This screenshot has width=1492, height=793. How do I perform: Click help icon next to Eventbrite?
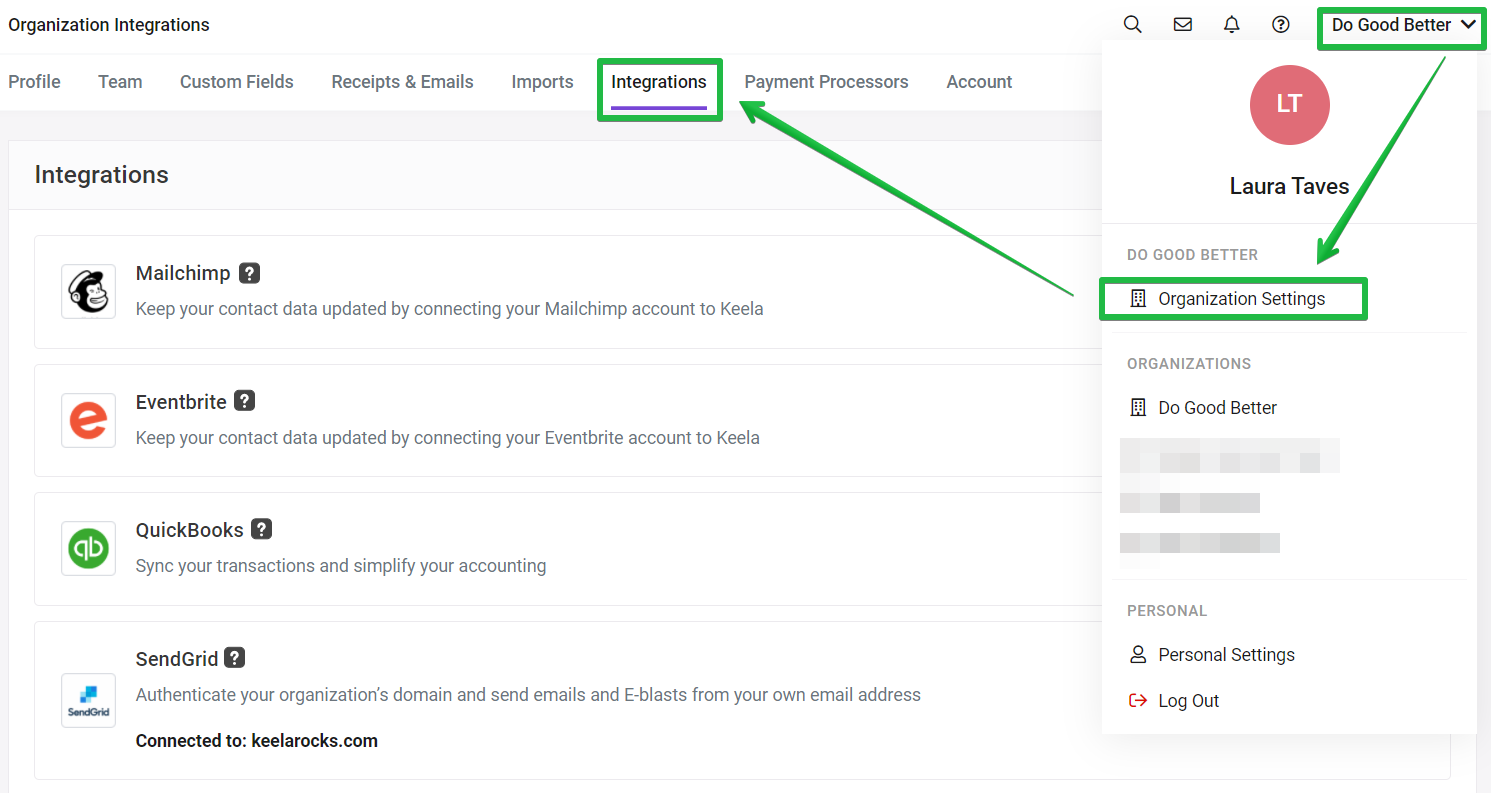point(245,401)
